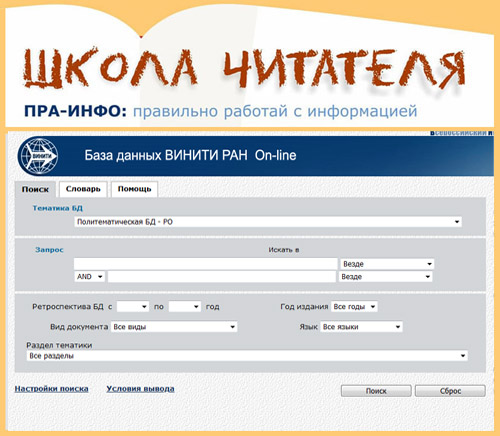Screen dimensions: 500x436
Task: Open the Ретроспектива БД start year dropdown
Action: tap(133, 306)
